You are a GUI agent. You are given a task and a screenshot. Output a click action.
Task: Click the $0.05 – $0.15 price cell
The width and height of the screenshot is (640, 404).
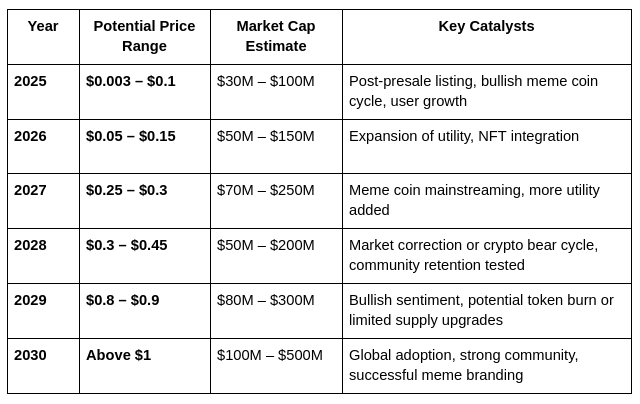coord(131,136)
